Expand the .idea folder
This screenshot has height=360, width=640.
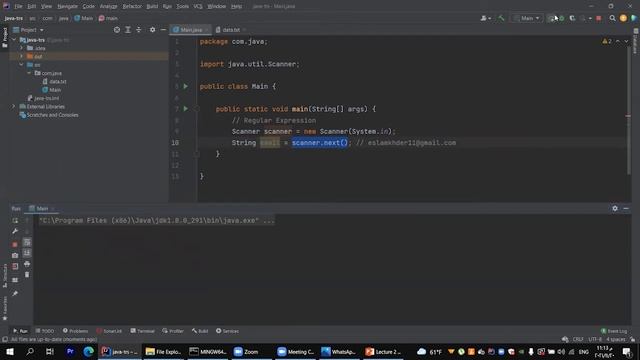(22, 48)
